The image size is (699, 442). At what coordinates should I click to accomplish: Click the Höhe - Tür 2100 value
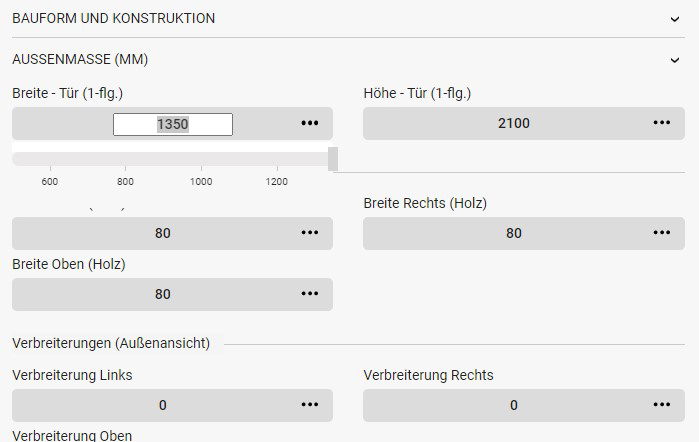(513, 123)
